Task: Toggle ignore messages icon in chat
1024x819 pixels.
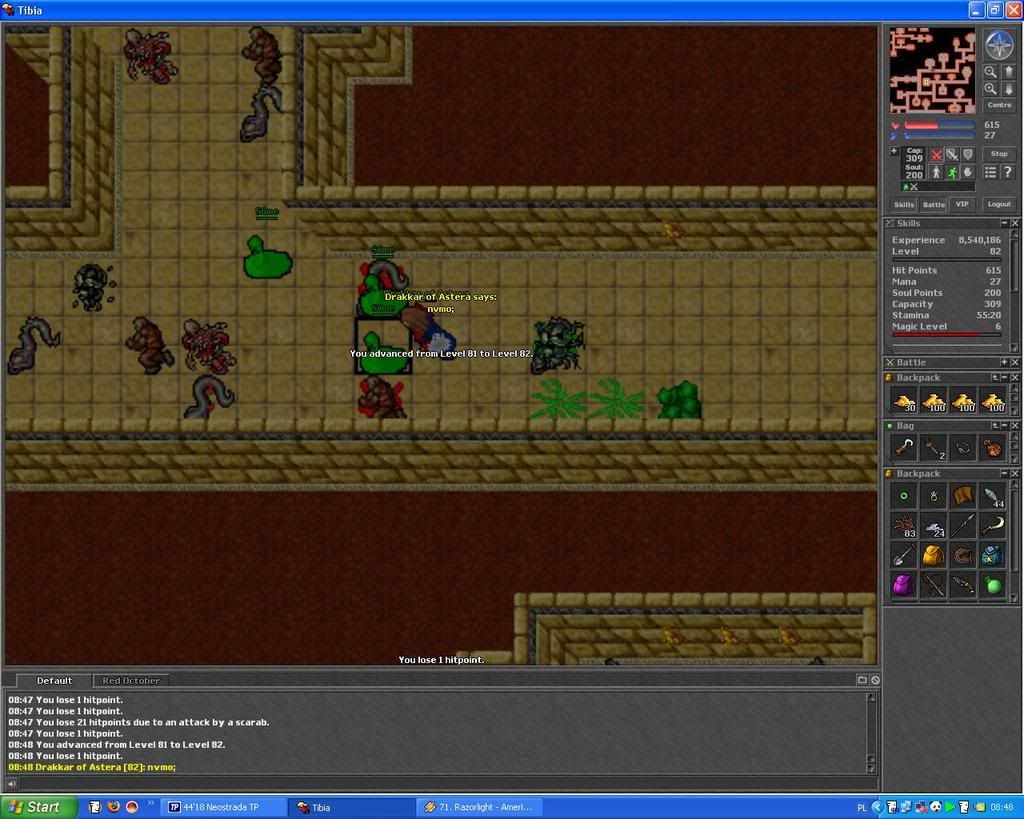Action: click(875, 680)
